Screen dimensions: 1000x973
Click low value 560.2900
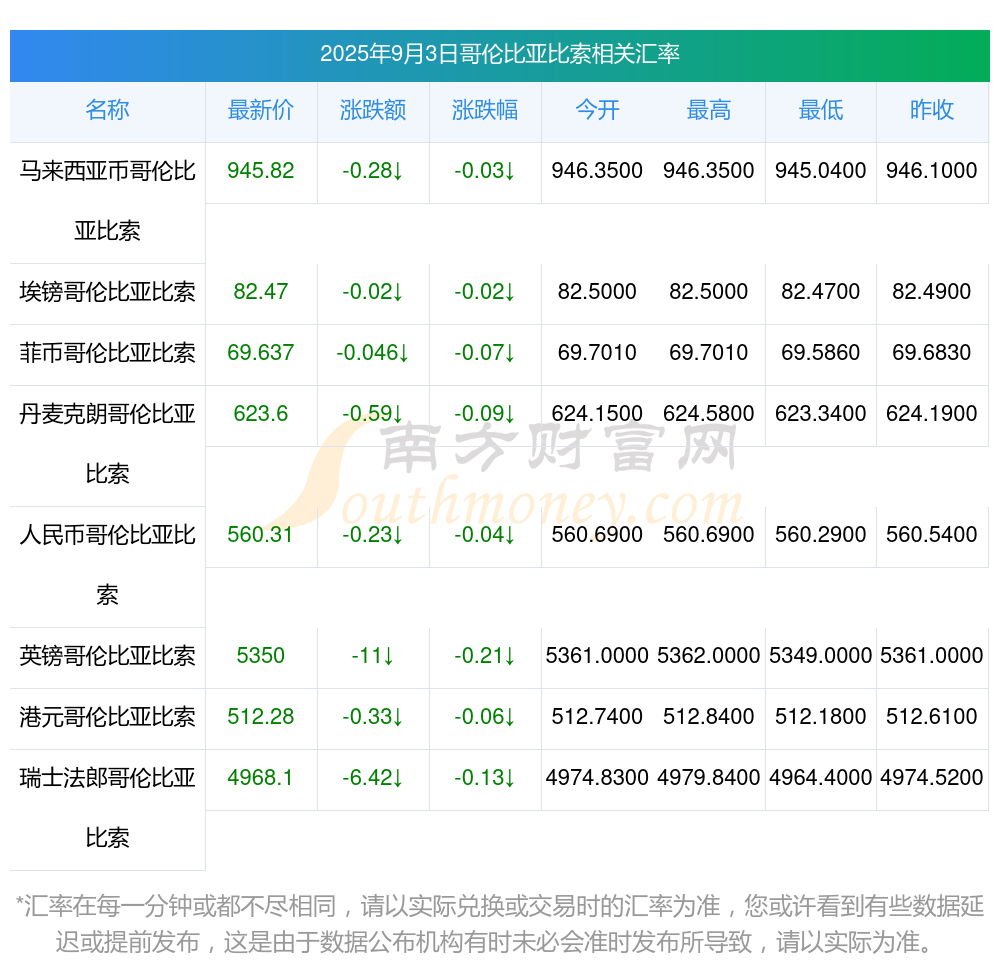[x=821, y=535]
